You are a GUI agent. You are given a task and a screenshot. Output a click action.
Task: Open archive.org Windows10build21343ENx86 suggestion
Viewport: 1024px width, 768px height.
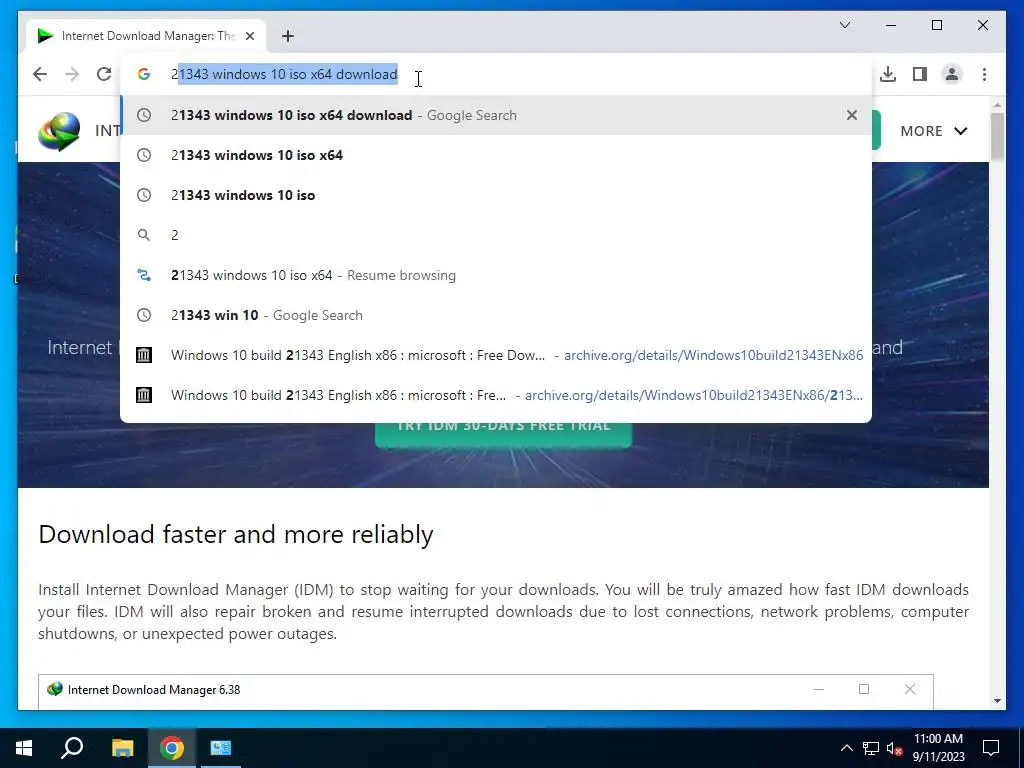tap(496, 355)
